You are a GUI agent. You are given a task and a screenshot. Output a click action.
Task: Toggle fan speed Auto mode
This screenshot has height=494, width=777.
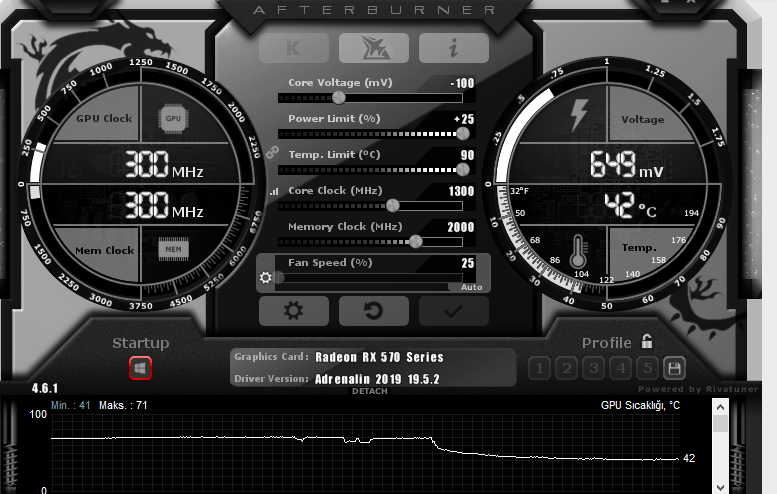pyautogui.click(x=471, y=287)
